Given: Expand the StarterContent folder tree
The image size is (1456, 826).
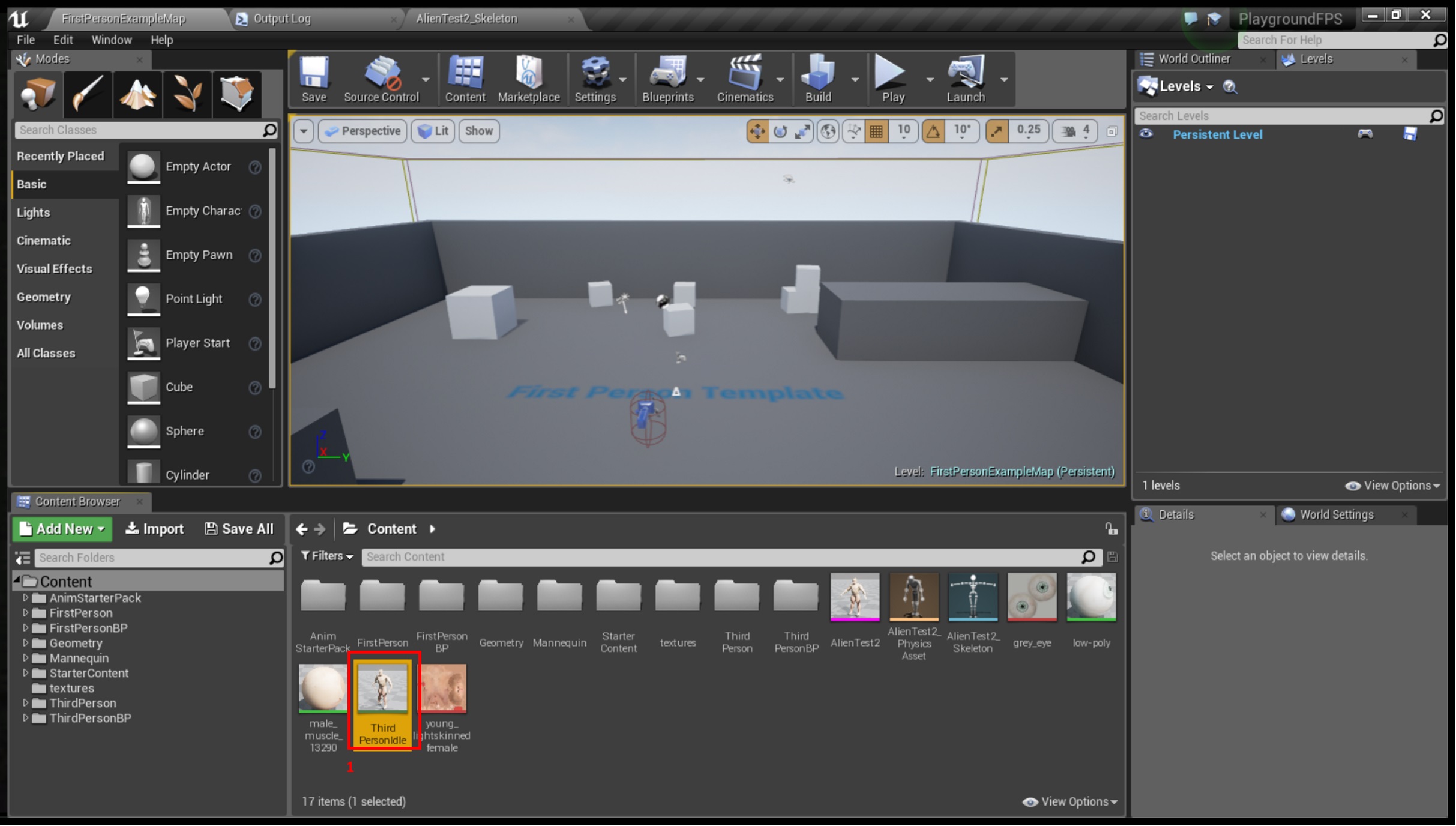Looking at the screenshot, I should tap(25, 673).
